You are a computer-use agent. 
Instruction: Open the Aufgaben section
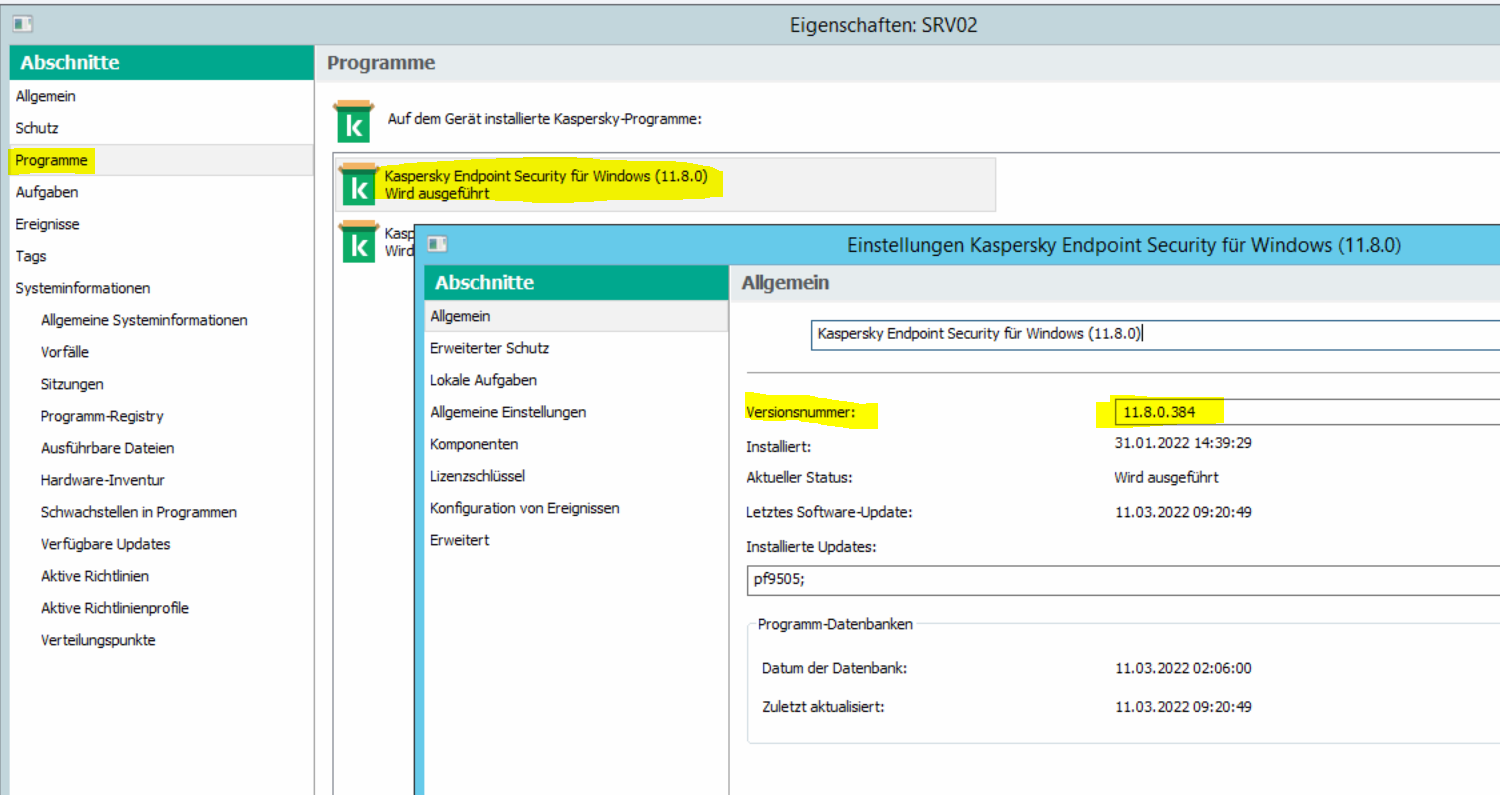(x=47, y=192)
